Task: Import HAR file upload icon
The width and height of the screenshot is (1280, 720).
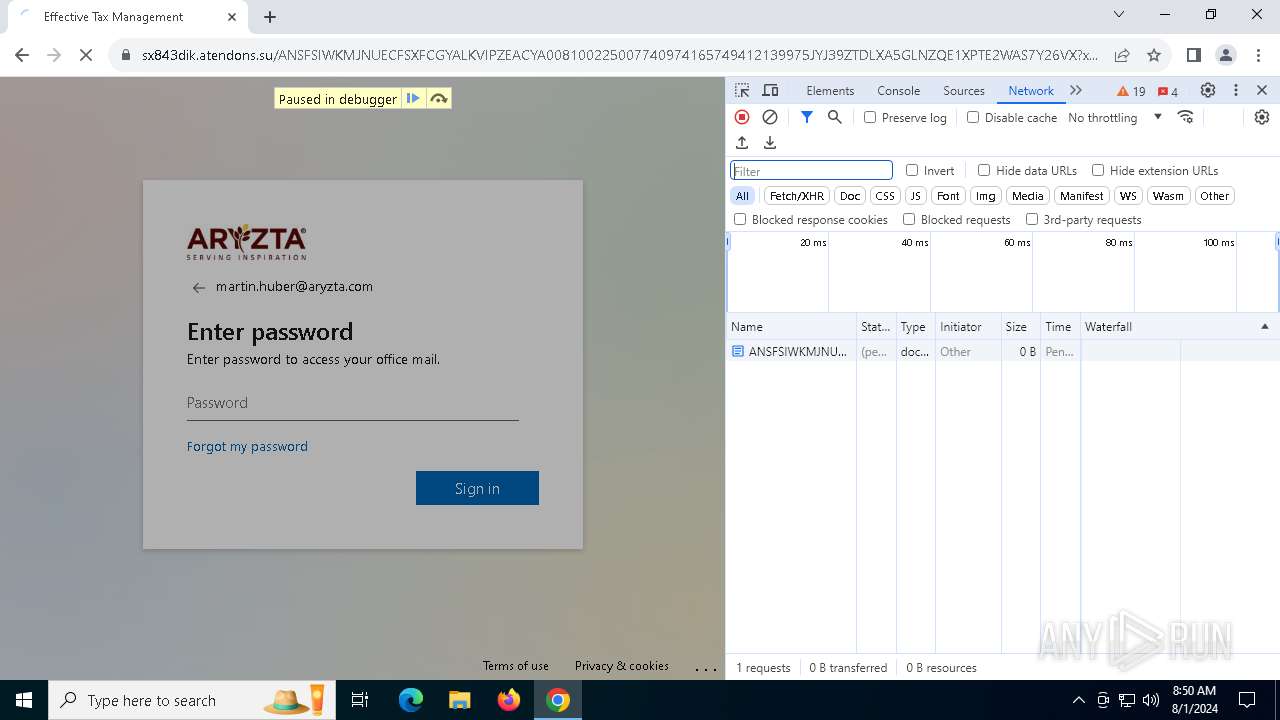Action: pos(742,143)
